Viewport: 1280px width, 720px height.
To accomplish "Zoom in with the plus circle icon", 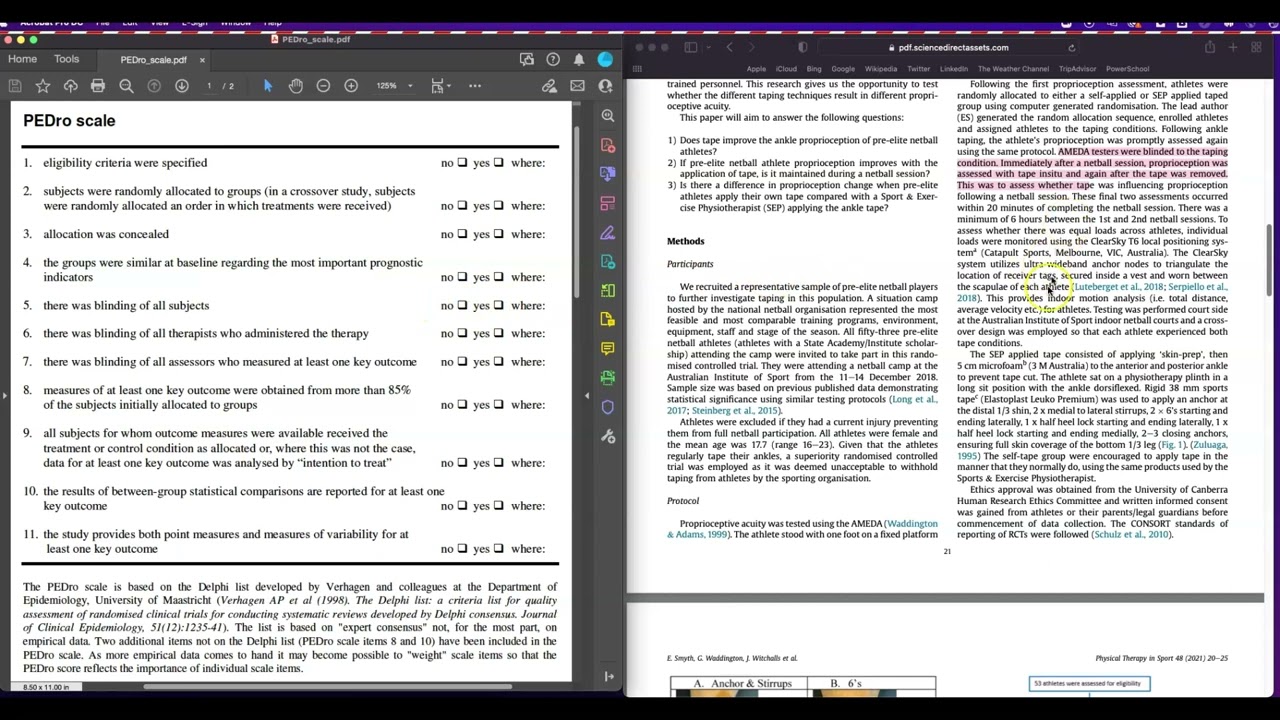I will [x=351, y=86].
